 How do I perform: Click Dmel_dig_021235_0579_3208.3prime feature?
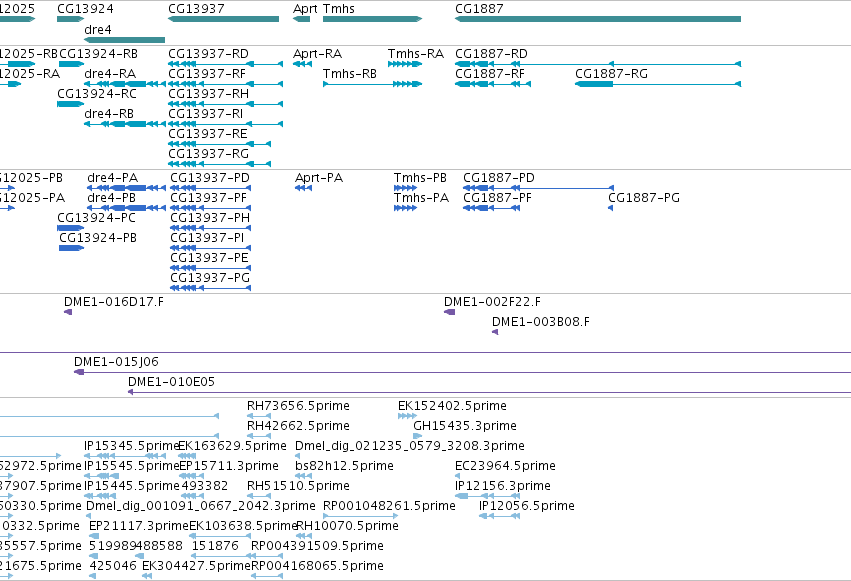click(x=410, y=446)
